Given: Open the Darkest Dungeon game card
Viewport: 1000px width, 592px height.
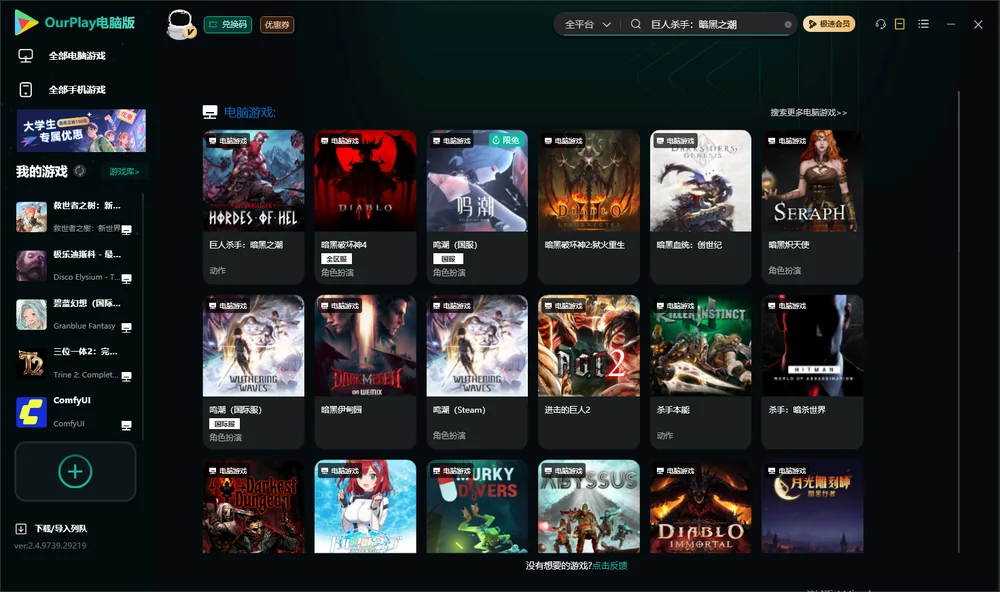Looking at the screenshot, I should (x=253, y=507).
